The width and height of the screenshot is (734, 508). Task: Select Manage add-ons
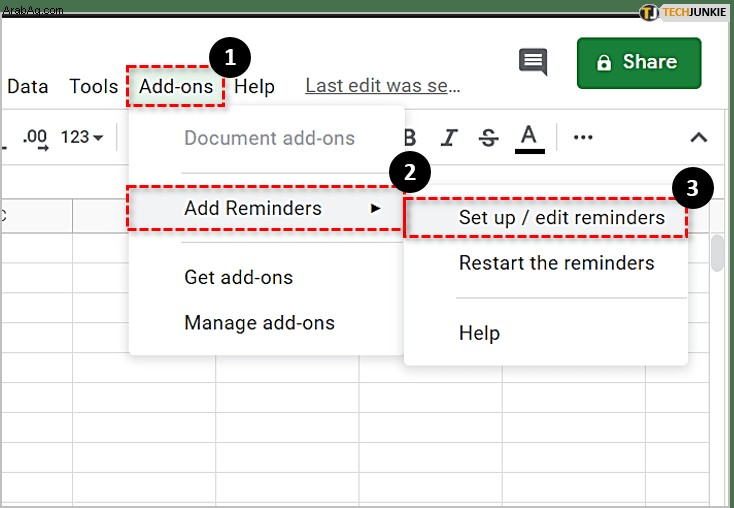coord(259,323)
